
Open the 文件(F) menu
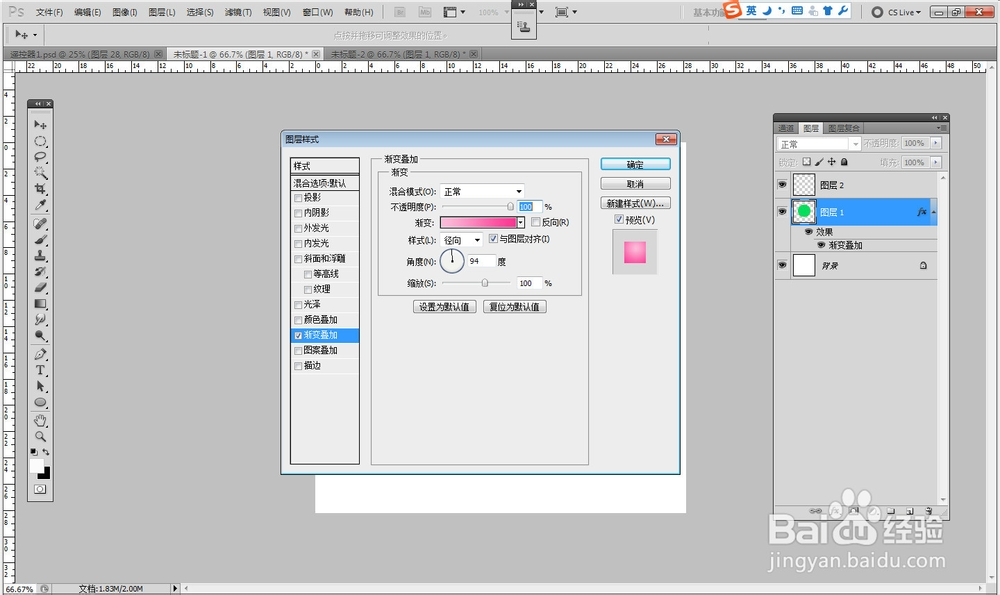click(49, 12)
